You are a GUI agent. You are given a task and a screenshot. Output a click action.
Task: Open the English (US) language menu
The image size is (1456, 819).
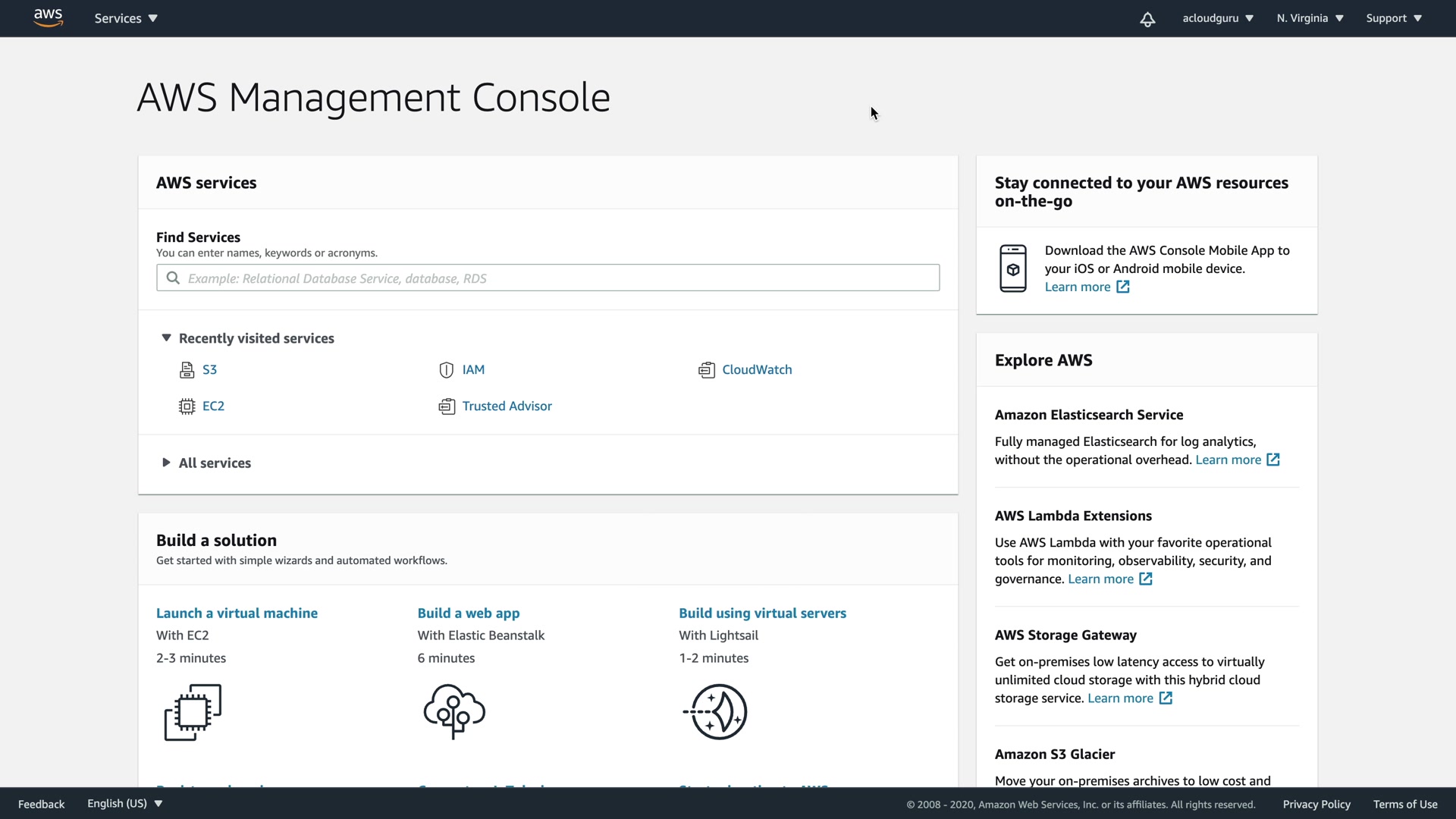(x=124, y=804)
